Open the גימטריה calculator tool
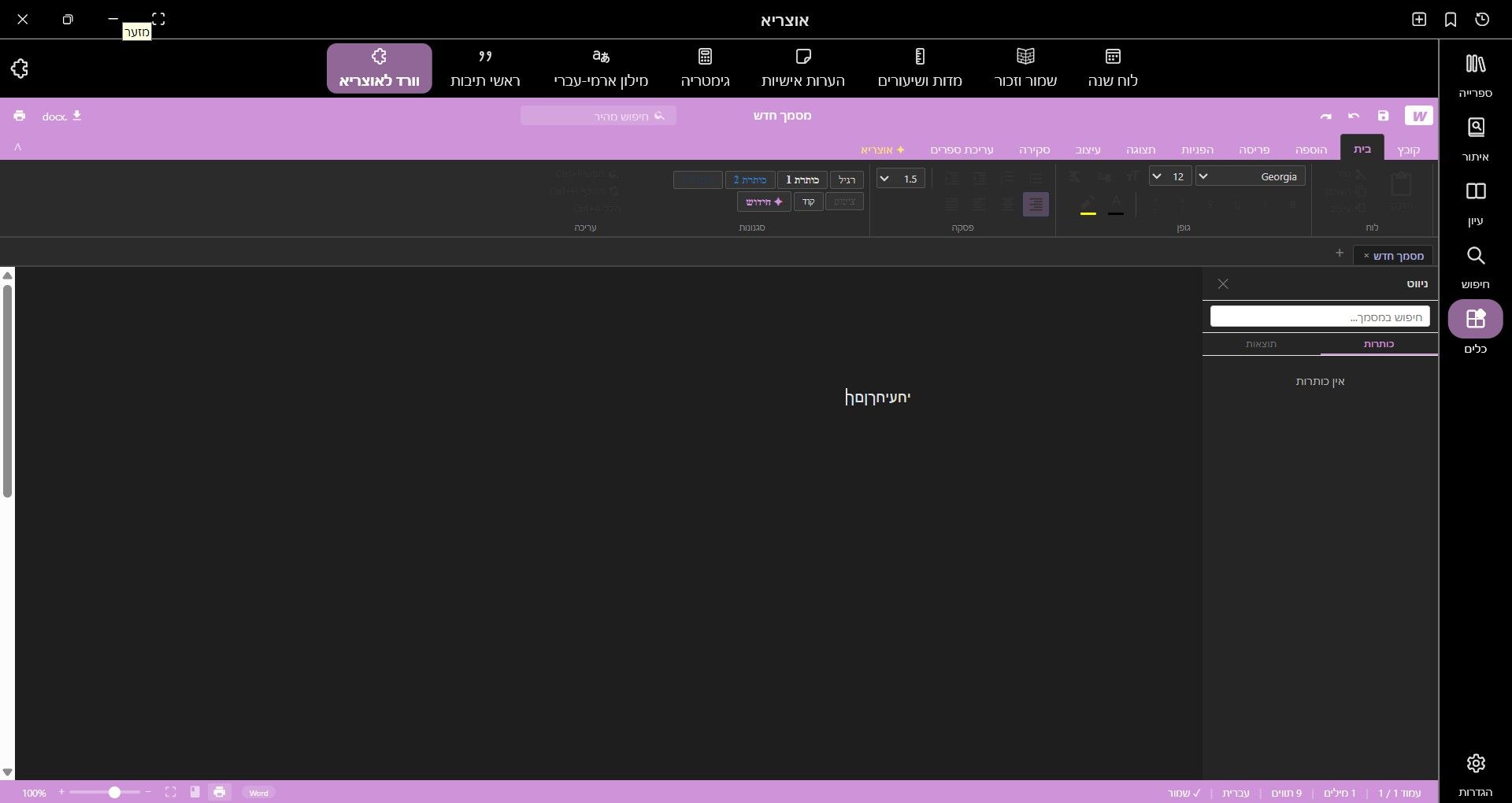The height and width of the screenshot is (803, 1512). coord(705,68)
